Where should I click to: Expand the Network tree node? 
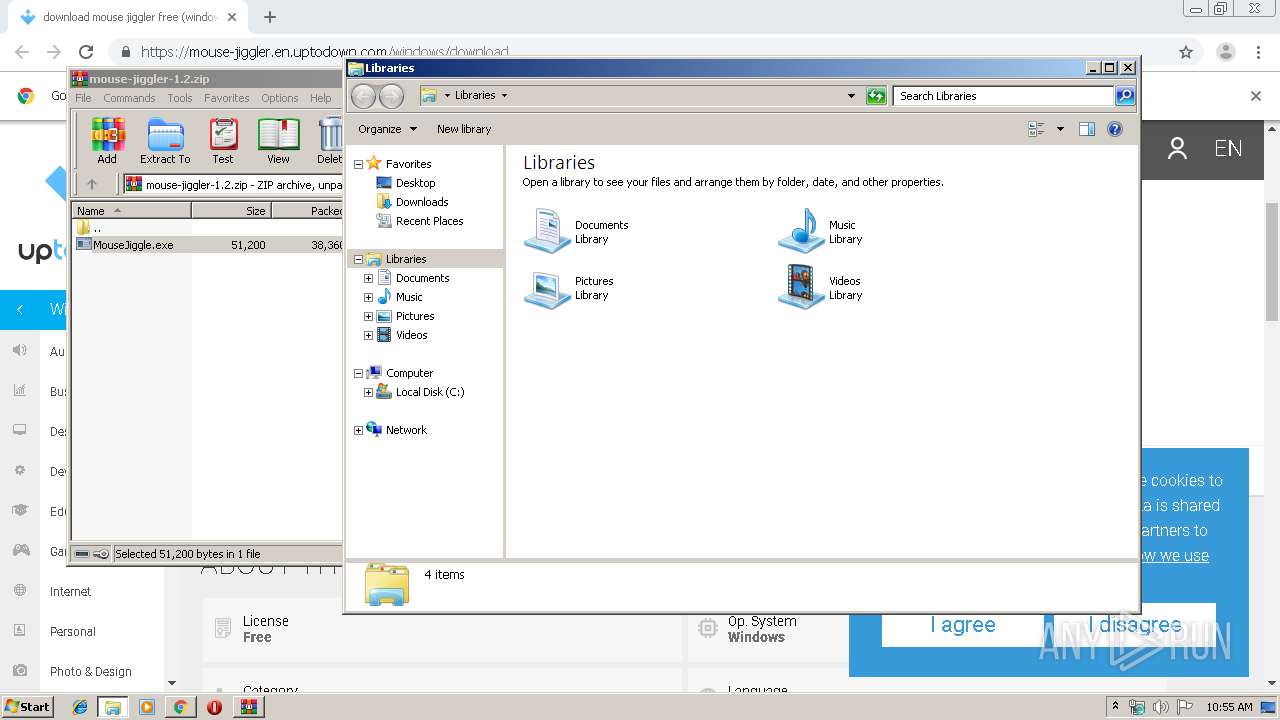pyautogui.click(x=359, y=430)
